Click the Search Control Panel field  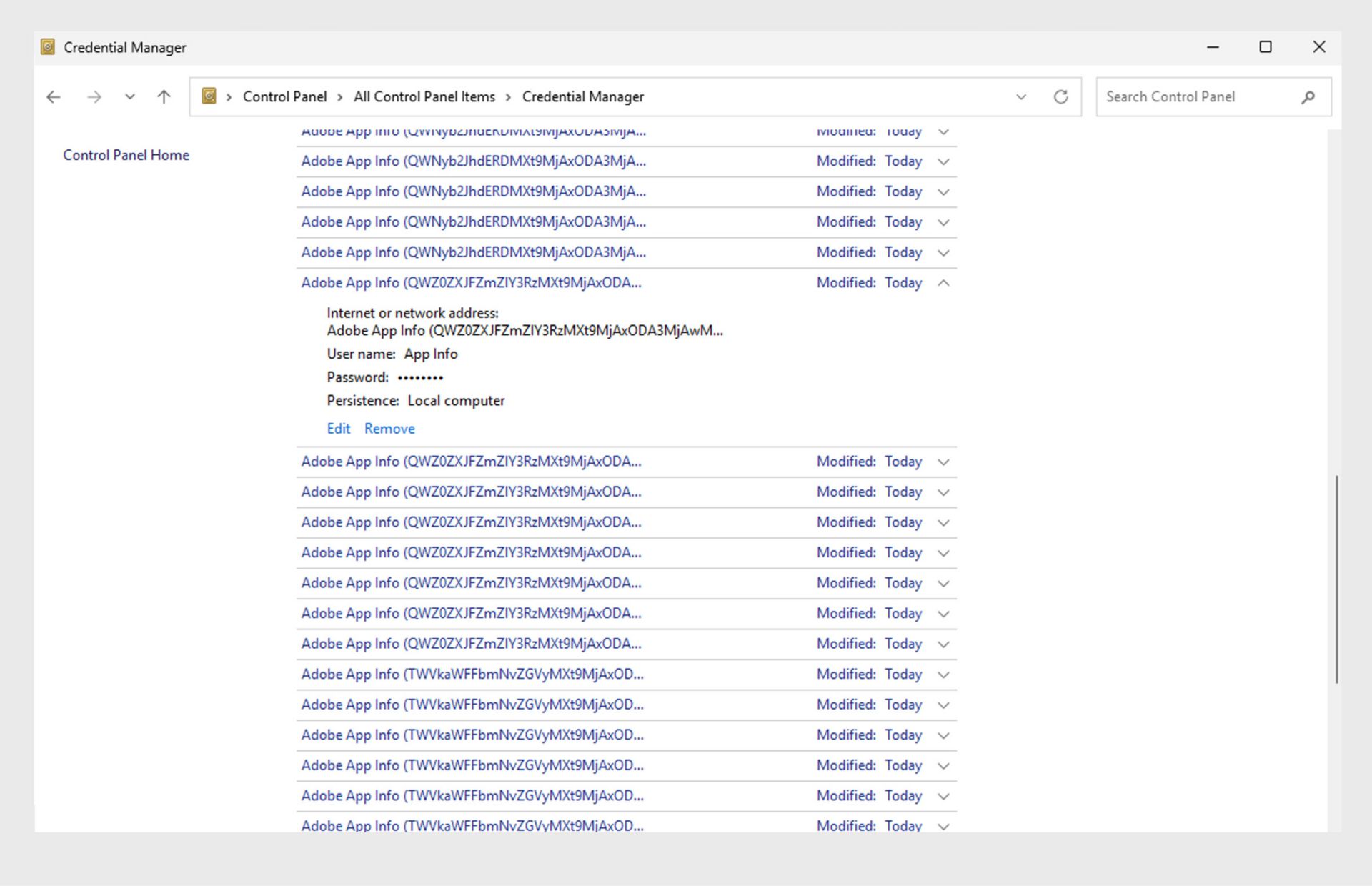[1193, 97]
